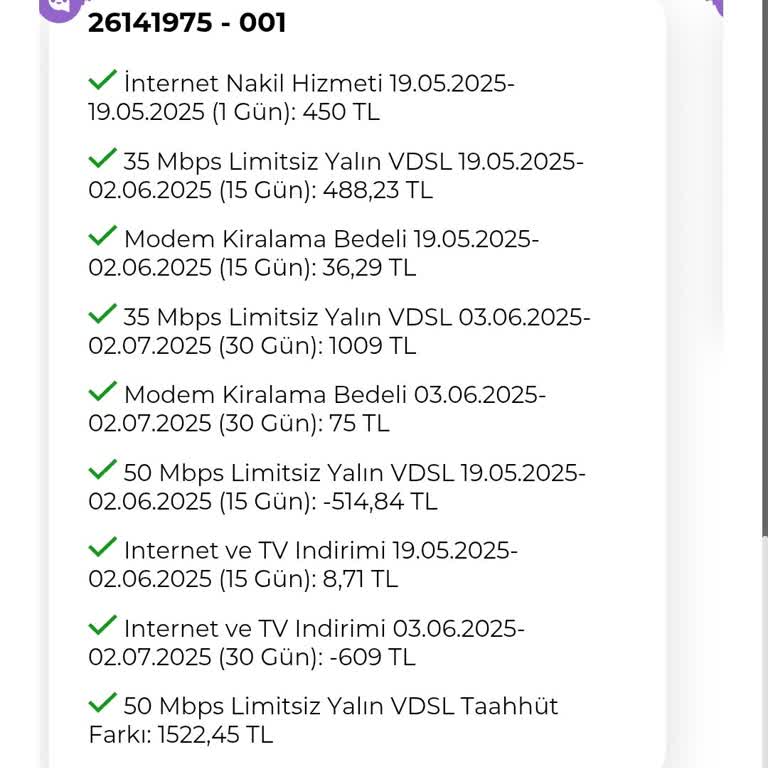This screenshot has width=768, height=768.
Task: Select Internet ve TV Indirimi -609 TL line
Action: (x=305, y=643)
